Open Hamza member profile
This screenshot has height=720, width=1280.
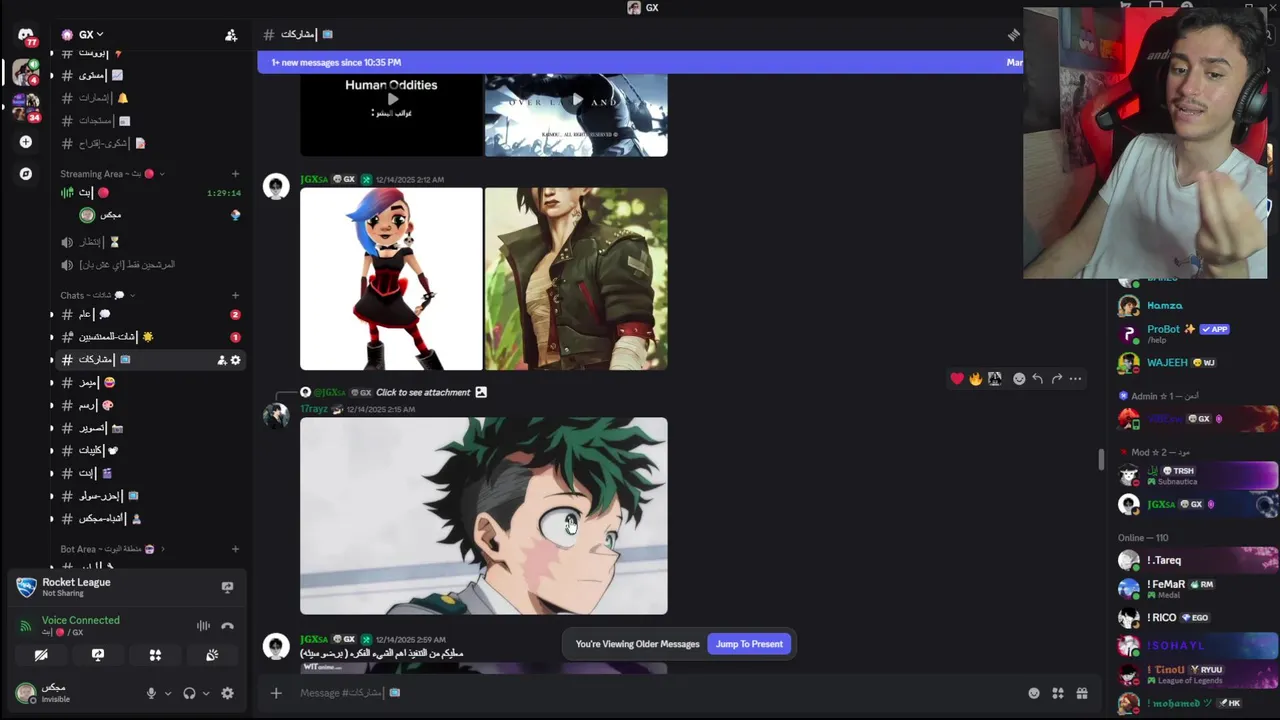click(1195, 306)
